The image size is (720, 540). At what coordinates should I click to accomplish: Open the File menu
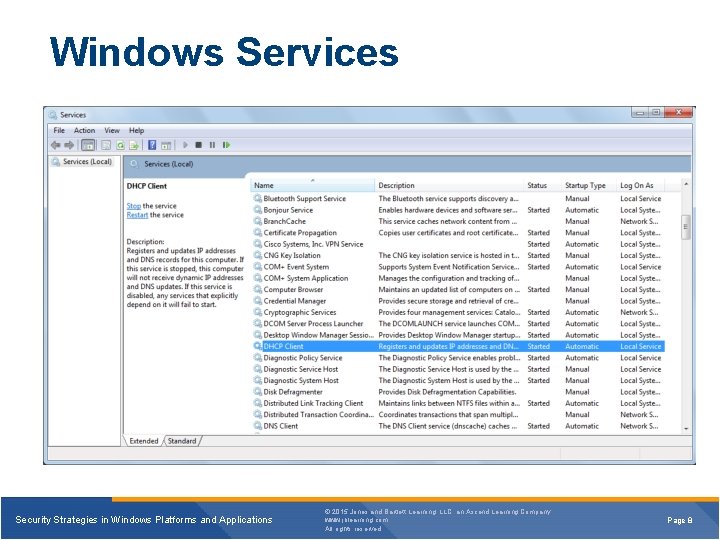pyautogui.click(x=59, y=130)
